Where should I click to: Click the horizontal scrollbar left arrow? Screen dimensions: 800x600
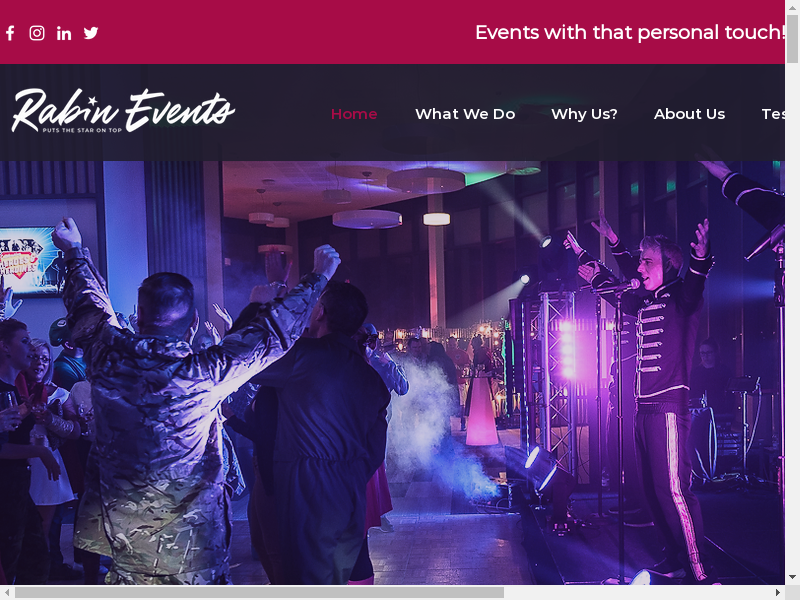click(7, 592)
